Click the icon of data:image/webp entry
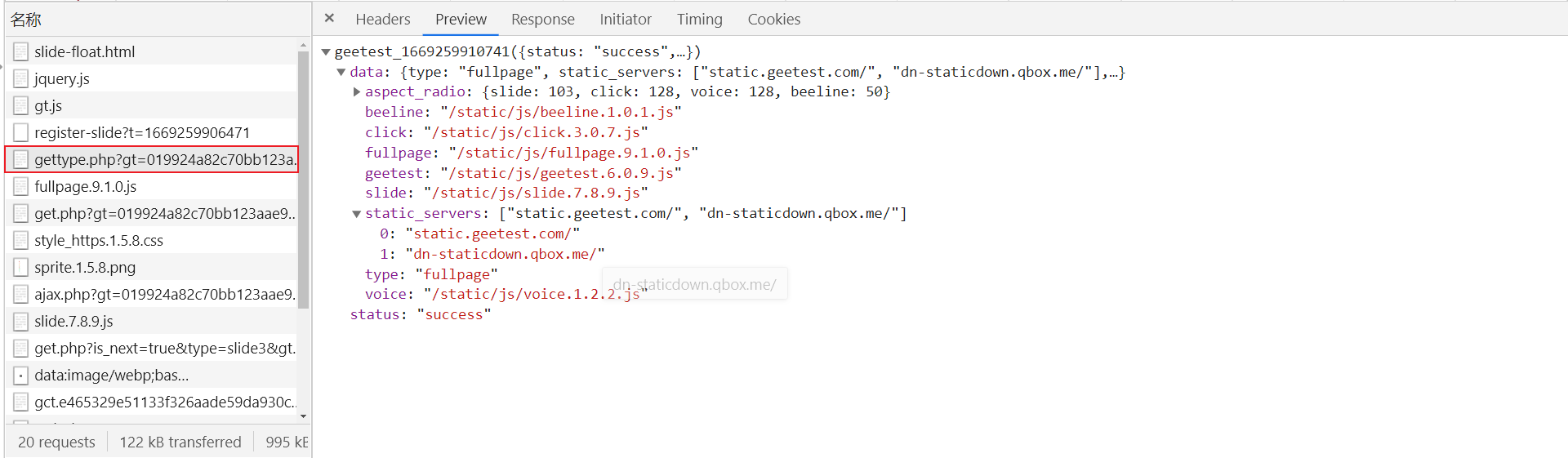The image size is (1568, 458). pyautogui.click(x=21, y=375)
